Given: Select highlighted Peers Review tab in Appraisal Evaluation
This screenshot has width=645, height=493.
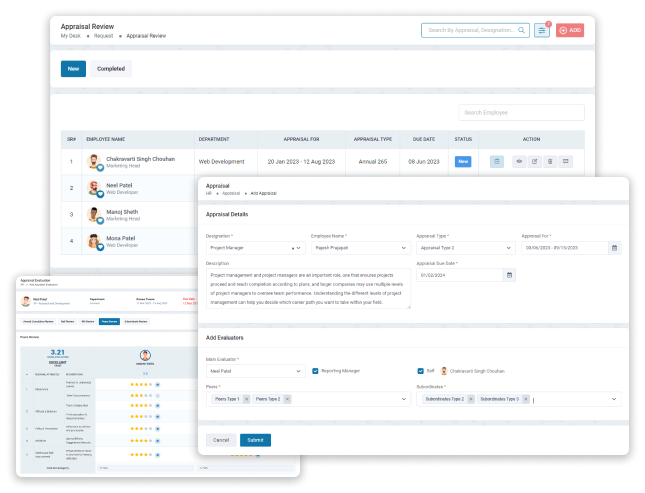Looking at the screenshot, I should coord(109,321).
